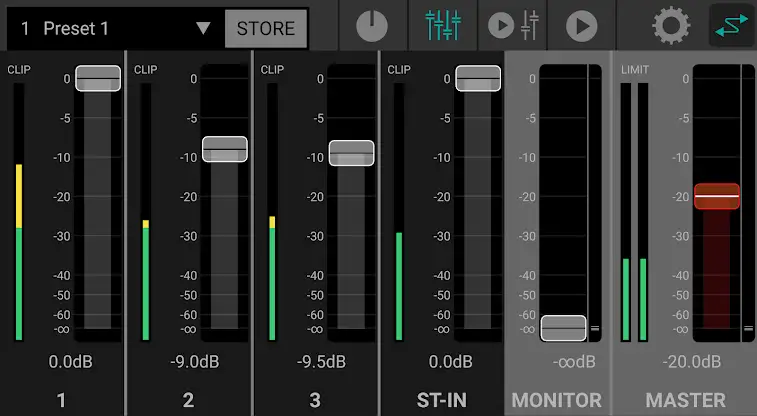Click channel 3 CLIP indicator

[272, 69]
